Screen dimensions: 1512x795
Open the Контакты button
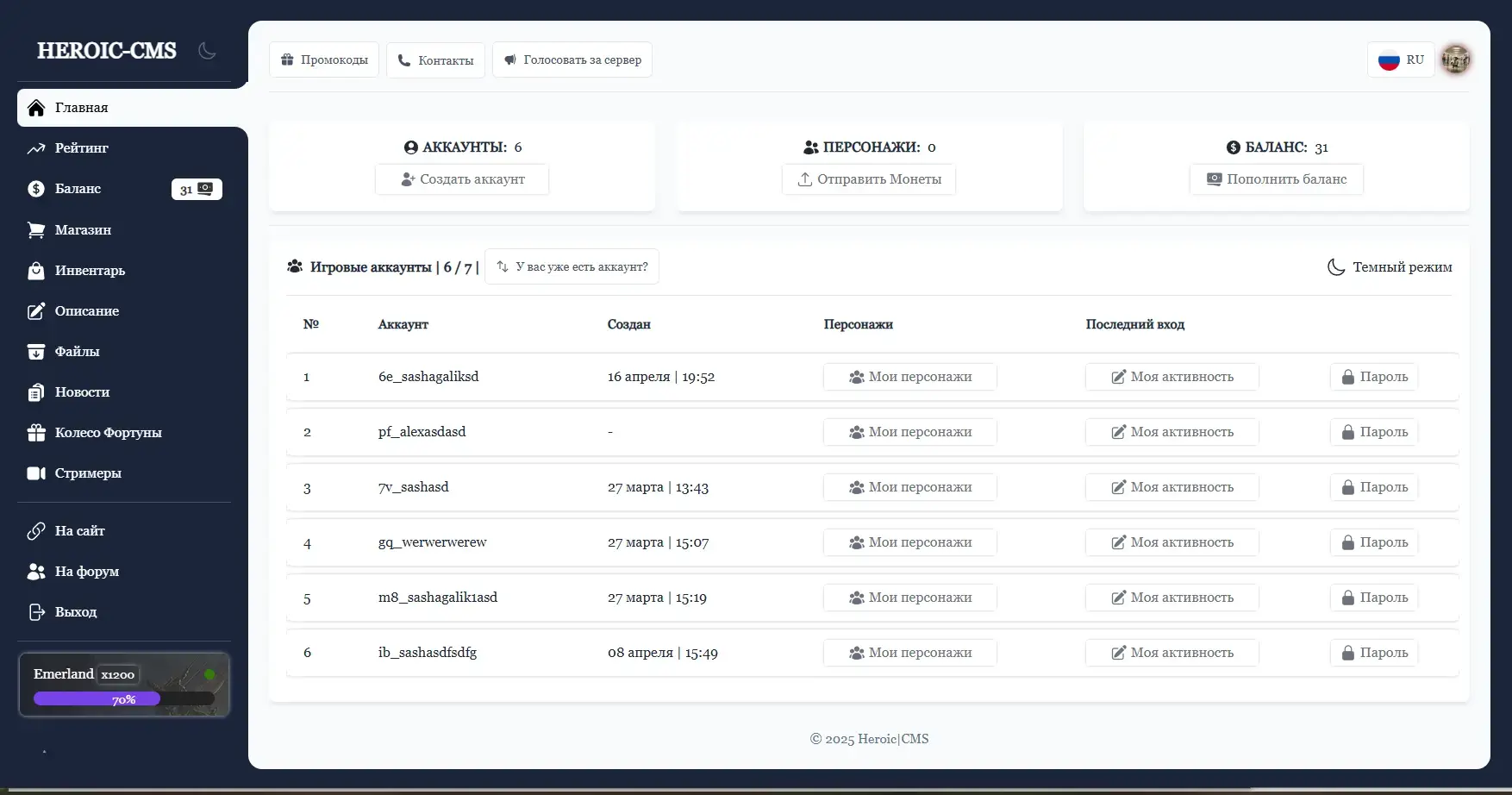435,59
